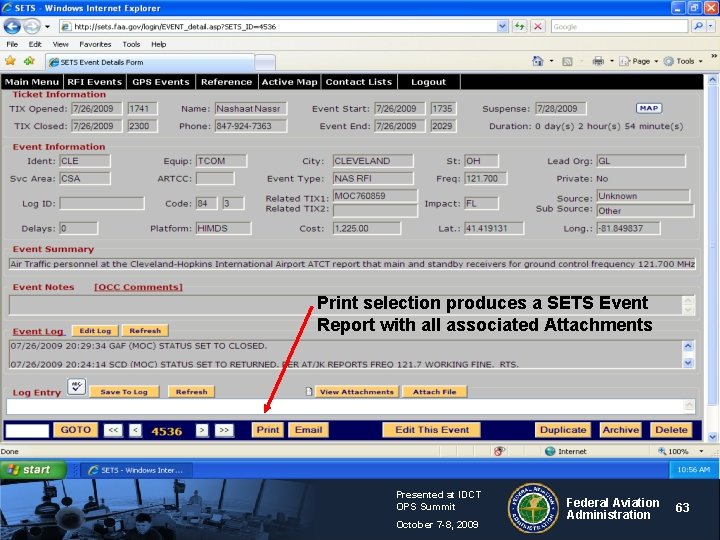
Task: Click the Add to Favorites icon
Action: [29, 61]
